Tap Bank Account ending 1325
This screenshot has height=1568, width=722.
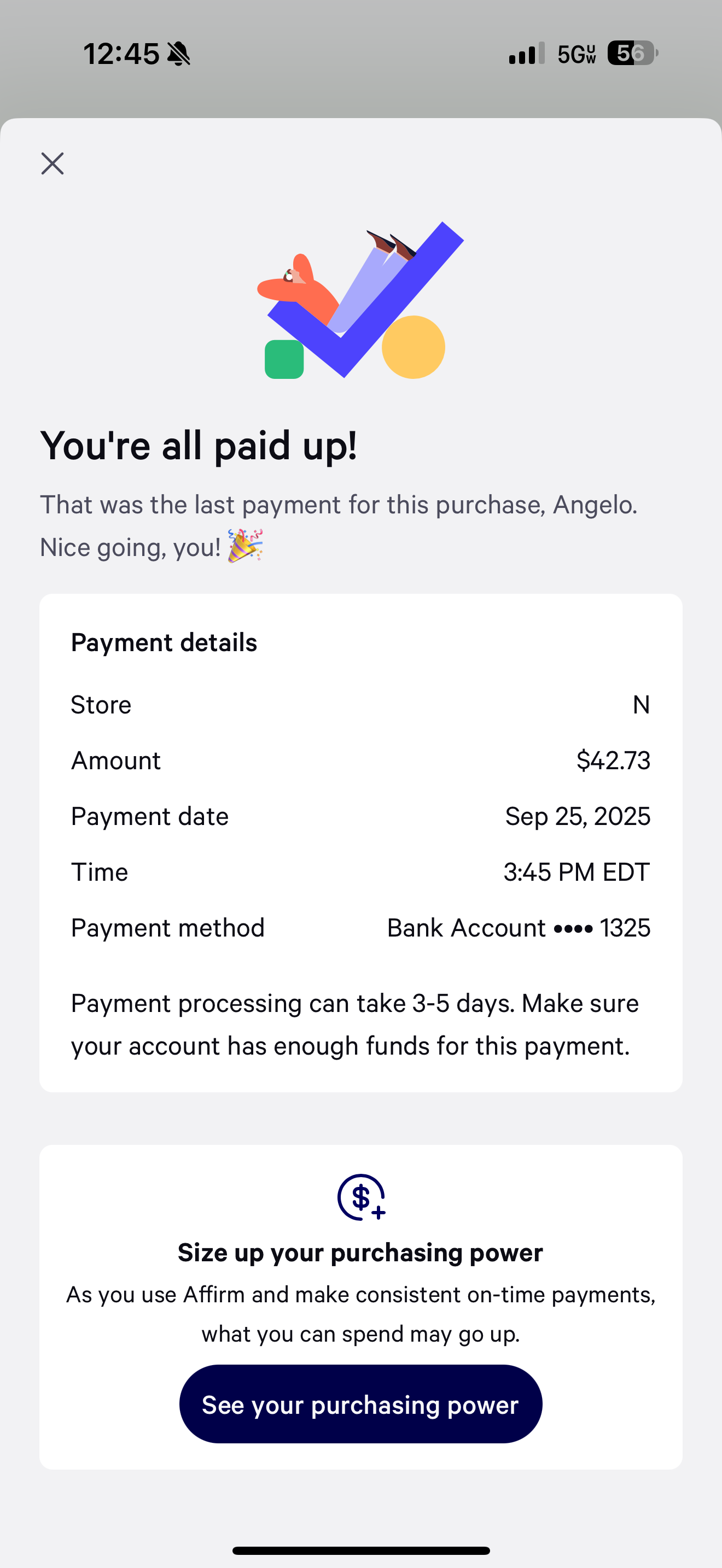[519, 928]
